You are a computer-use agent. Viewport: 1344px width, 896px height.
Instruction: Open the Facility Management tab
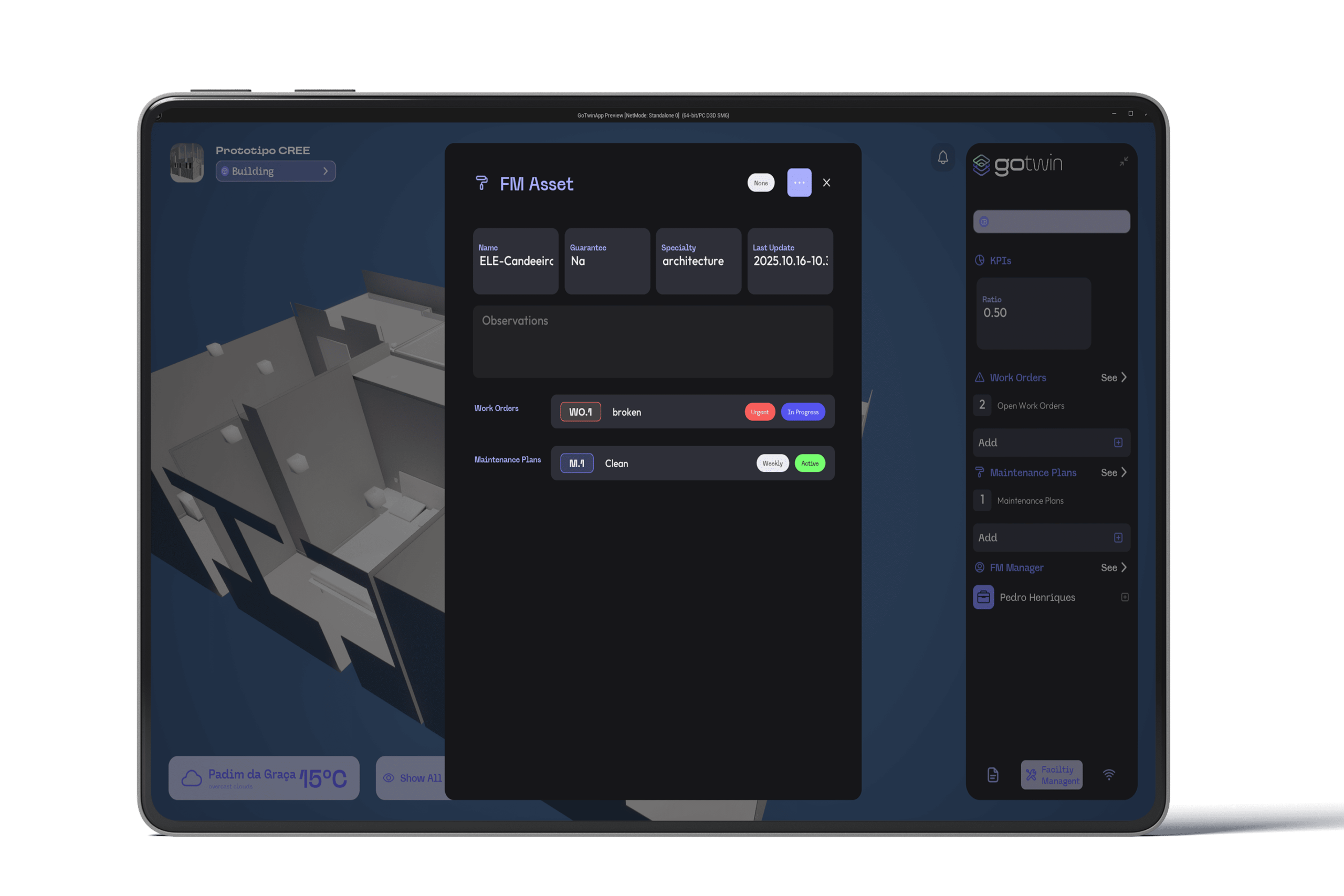point(1052,775)
